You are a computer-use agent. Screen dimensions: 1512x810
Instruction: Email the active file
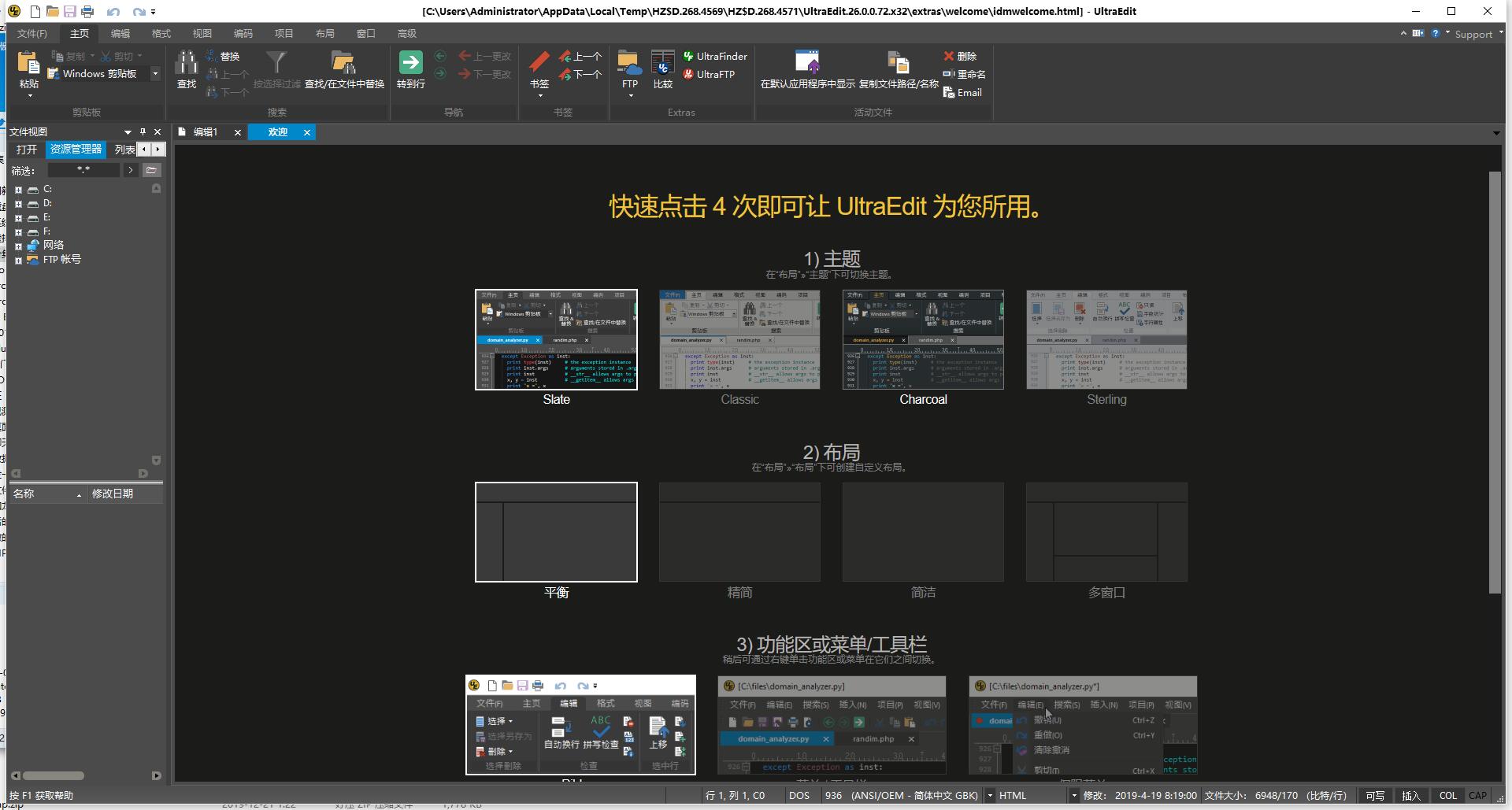[x=962, y=92]
